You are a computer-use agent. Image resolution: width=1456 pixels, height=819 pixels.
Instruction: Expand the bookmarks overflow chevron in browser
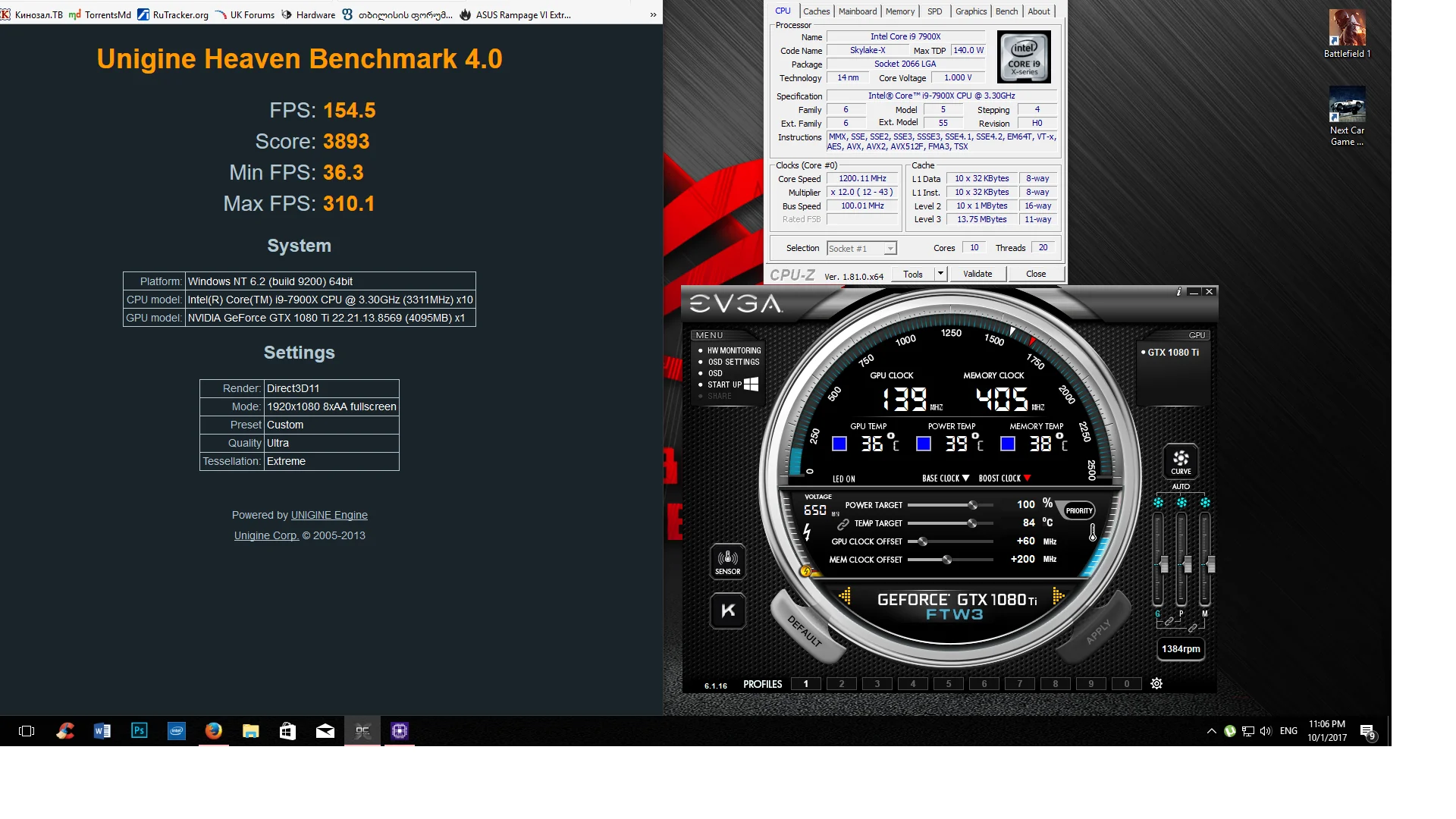pyautogui.click(x=653, y=14)
